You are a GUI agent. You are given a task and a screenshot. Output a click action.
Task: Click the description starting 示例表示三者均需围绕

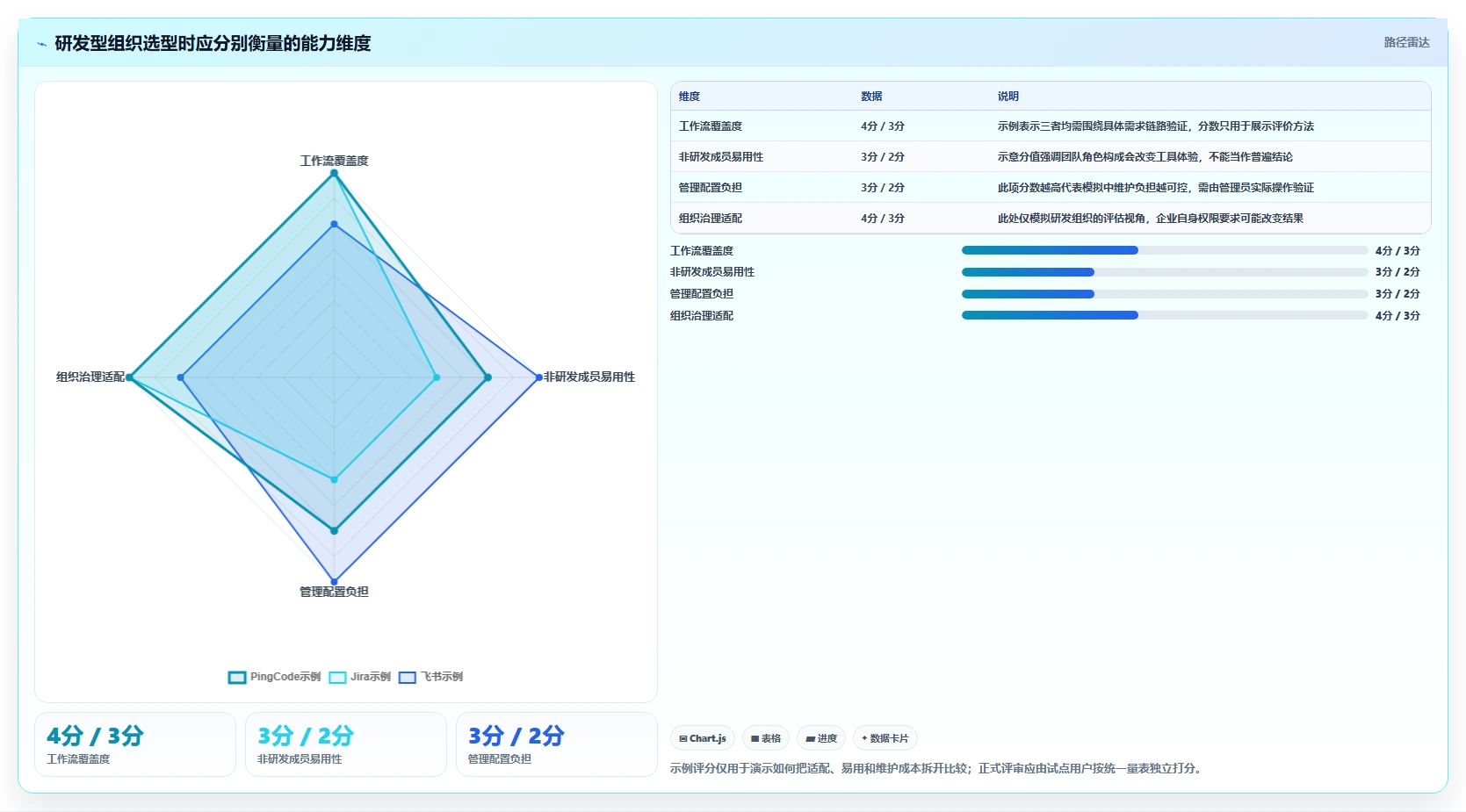[x=1156, y=126]
